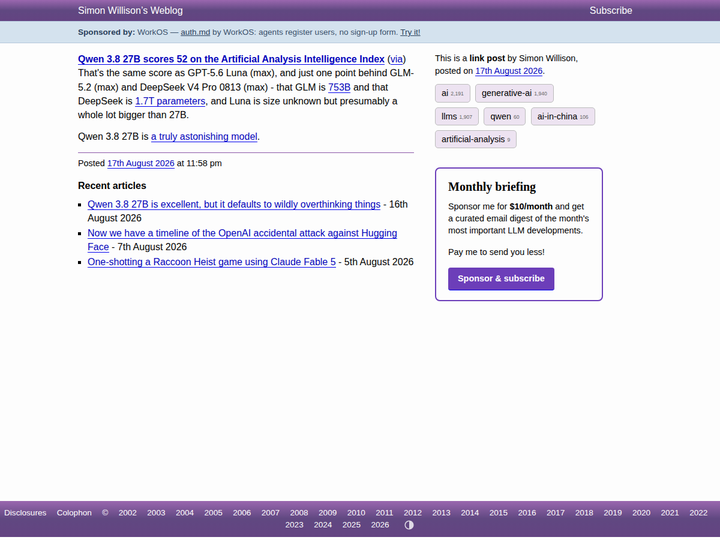The height and width of the screenshot is (540, 720).
Task: Go to the 2016 archive
Action: point(527,513)
